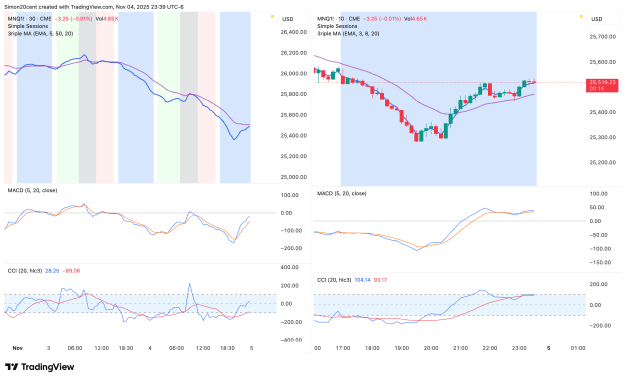This screenshot has height=380, width=625.
Task: Click the MACD (5, 20, close) label under the 30-minute chart
Action: click(32, 191)
